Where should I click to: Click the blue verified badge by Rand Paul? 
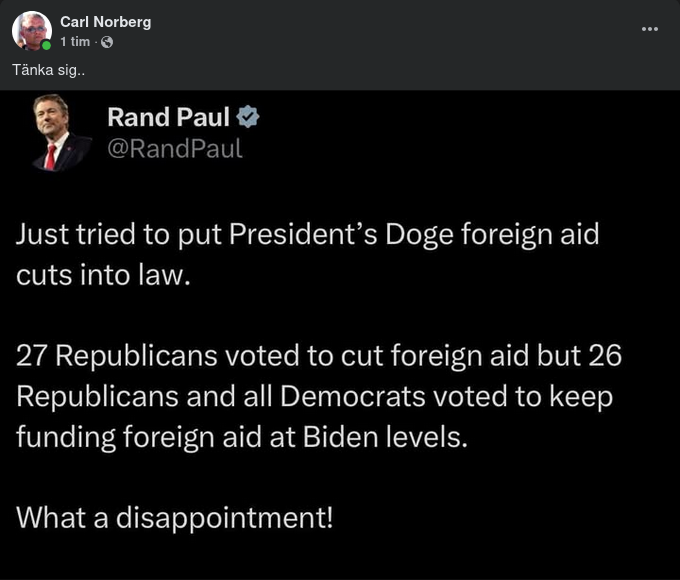pos(248,119)
